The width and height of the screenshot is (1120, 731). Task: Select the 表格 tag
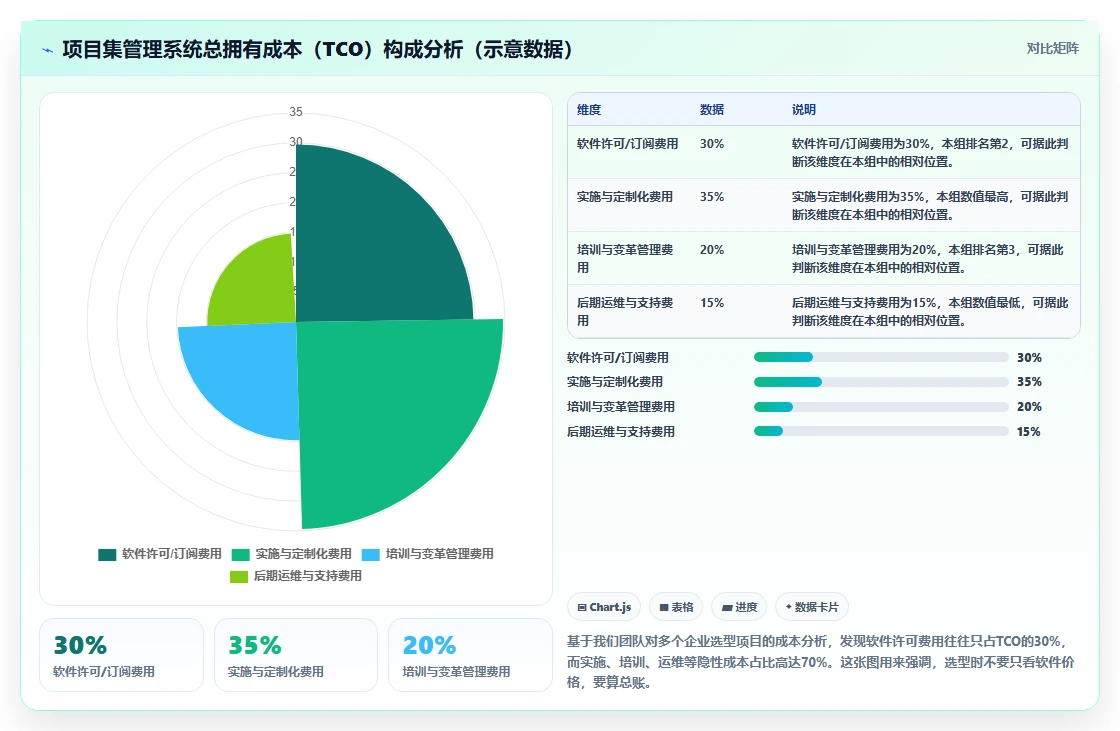pyautogui.click(x=676, y=607)
